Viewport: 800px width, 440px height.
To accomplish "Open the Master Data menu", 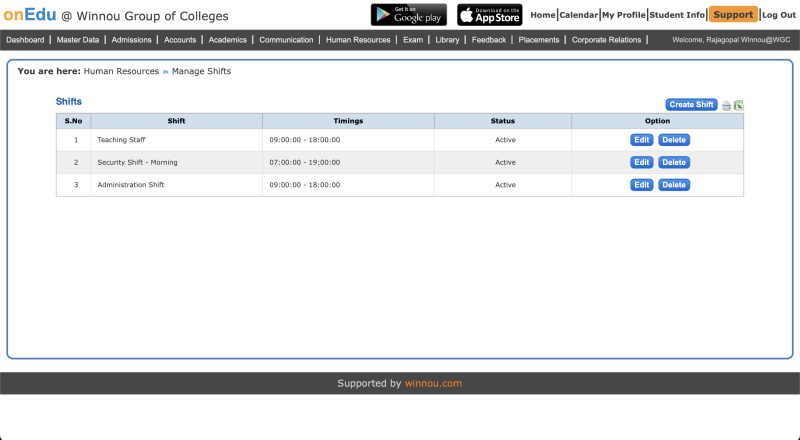I will tap(78, 40).
